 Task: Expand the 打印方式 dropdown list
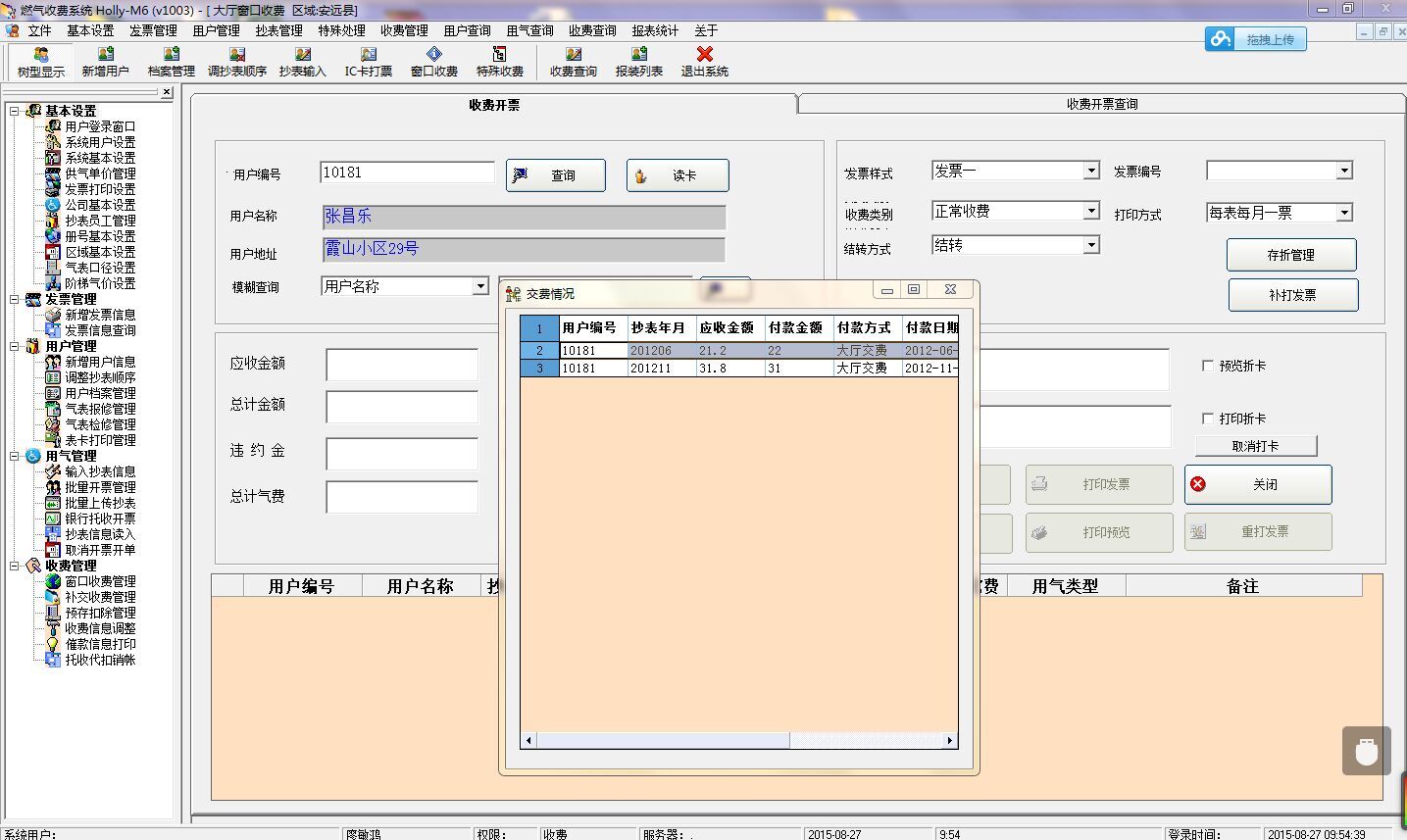click(x=1344, y=213)
